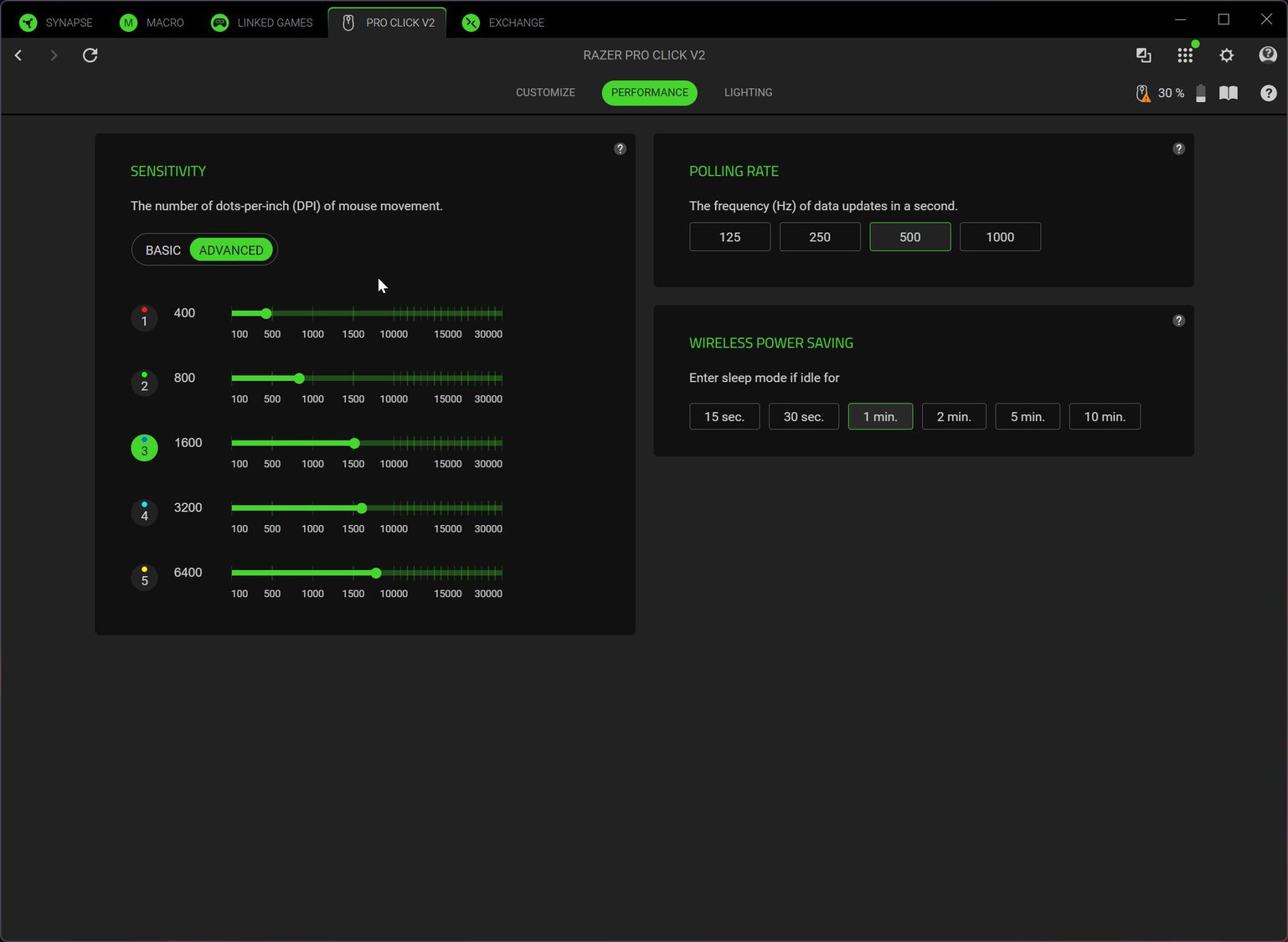Select the Pro Click V2 tab
The height and width of the screenshot is (942, 1288).
click(x=388, y=23)
